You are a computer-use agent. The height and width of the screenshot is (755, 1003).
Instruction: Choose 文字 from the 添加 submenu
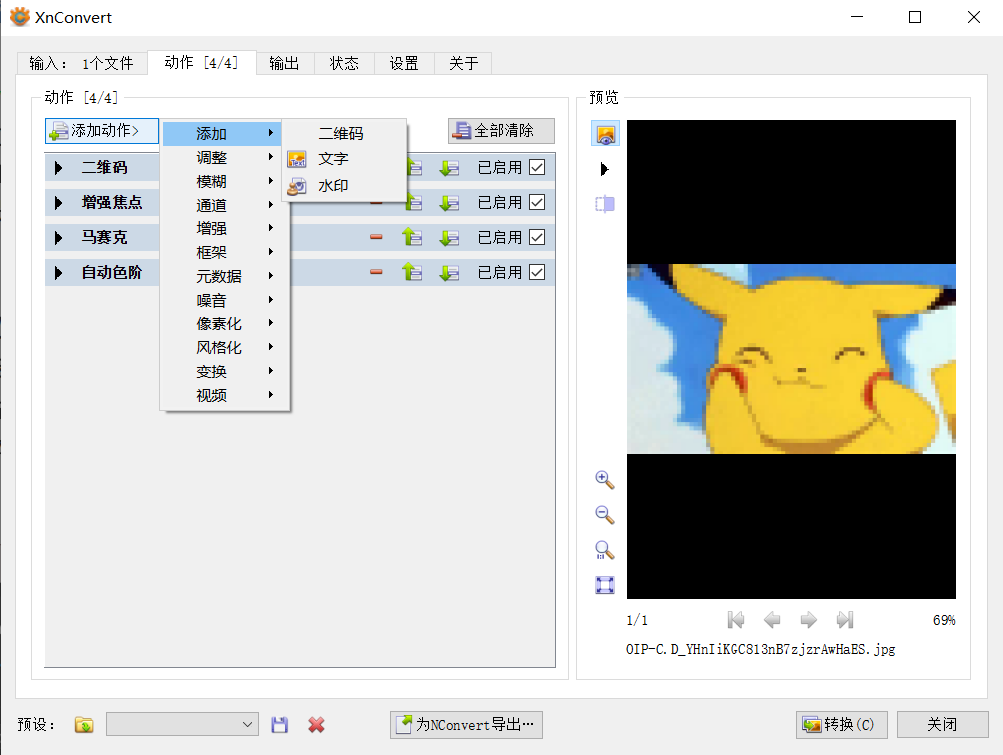pos(344,159)
